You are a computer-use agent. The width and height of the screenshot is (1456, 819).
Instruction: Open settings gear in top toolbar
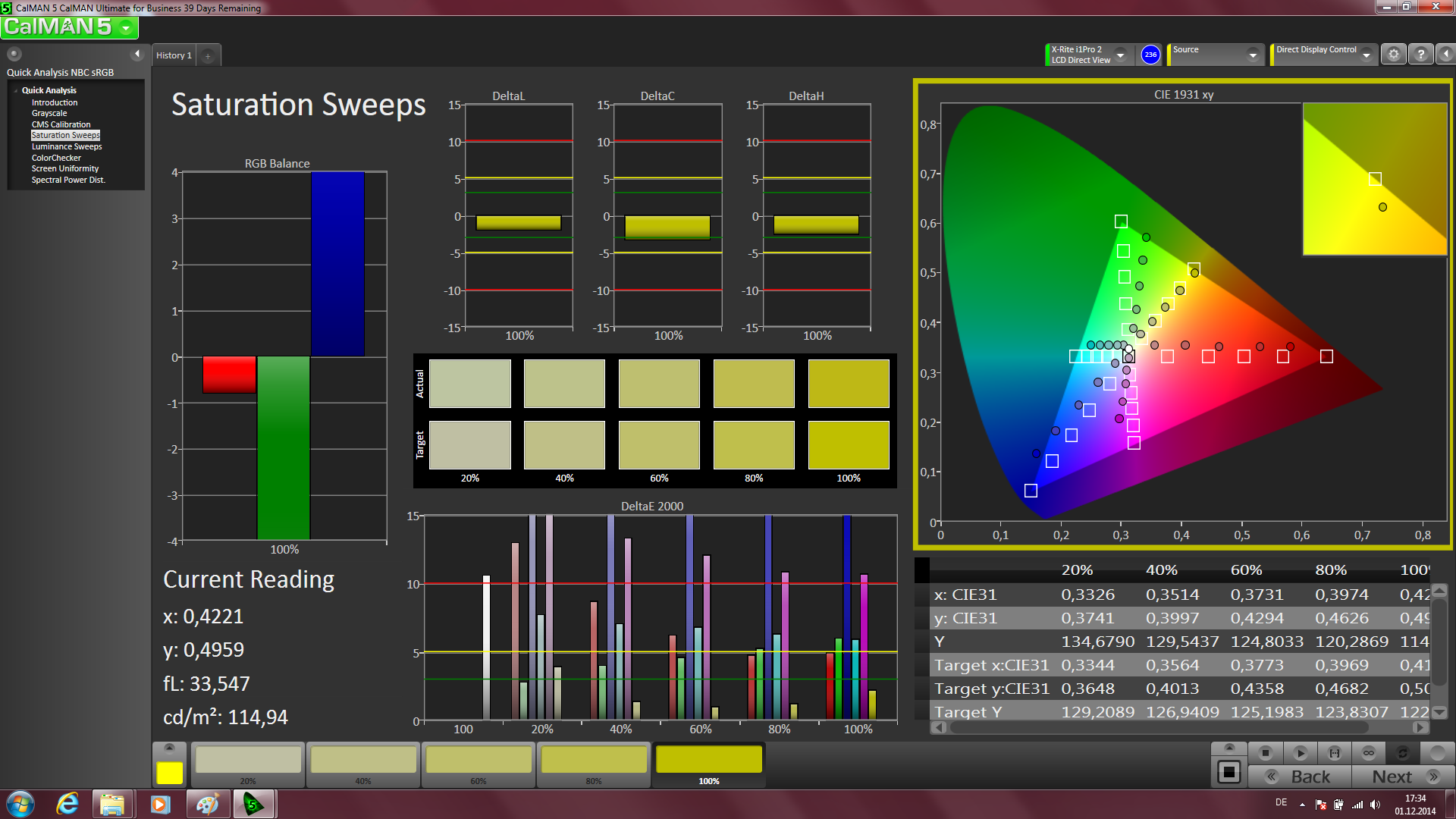[1394, 55]
